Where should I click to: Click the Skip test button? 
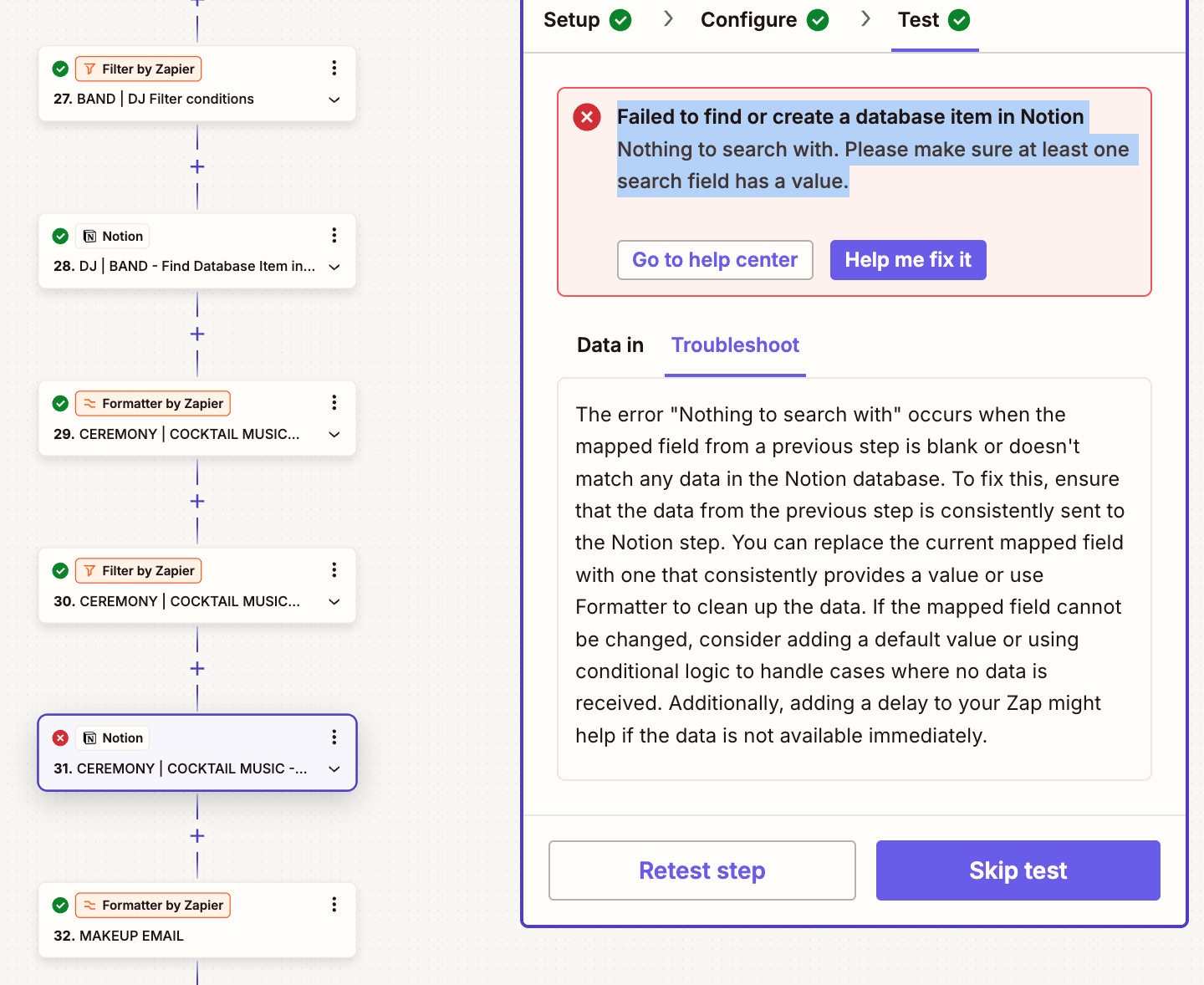point(1018,870)
